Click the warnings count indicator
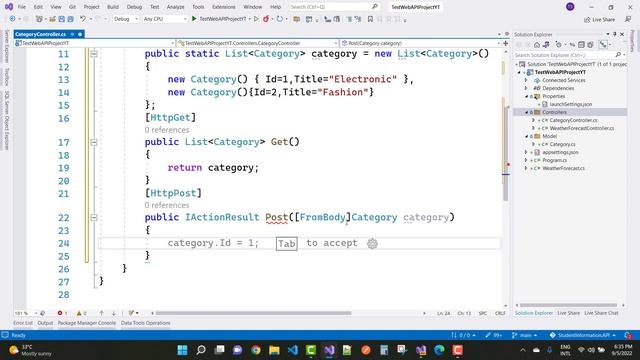Image resolution: width=640 pixels, height=360 pixels. (81, 313)
